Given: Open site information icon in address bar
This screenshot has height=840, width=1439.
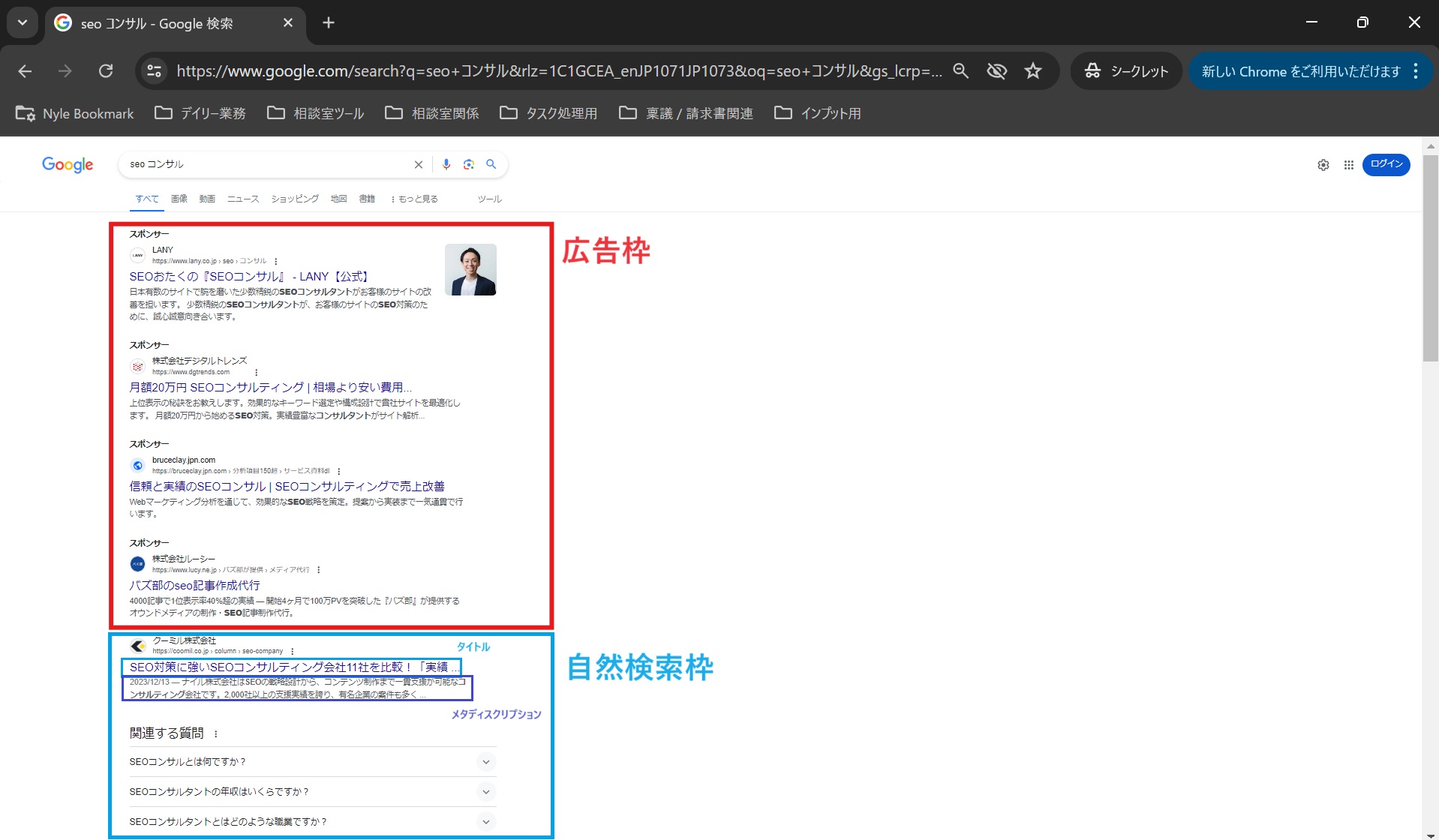Looking at the screenshot, I should click(154, 71).
